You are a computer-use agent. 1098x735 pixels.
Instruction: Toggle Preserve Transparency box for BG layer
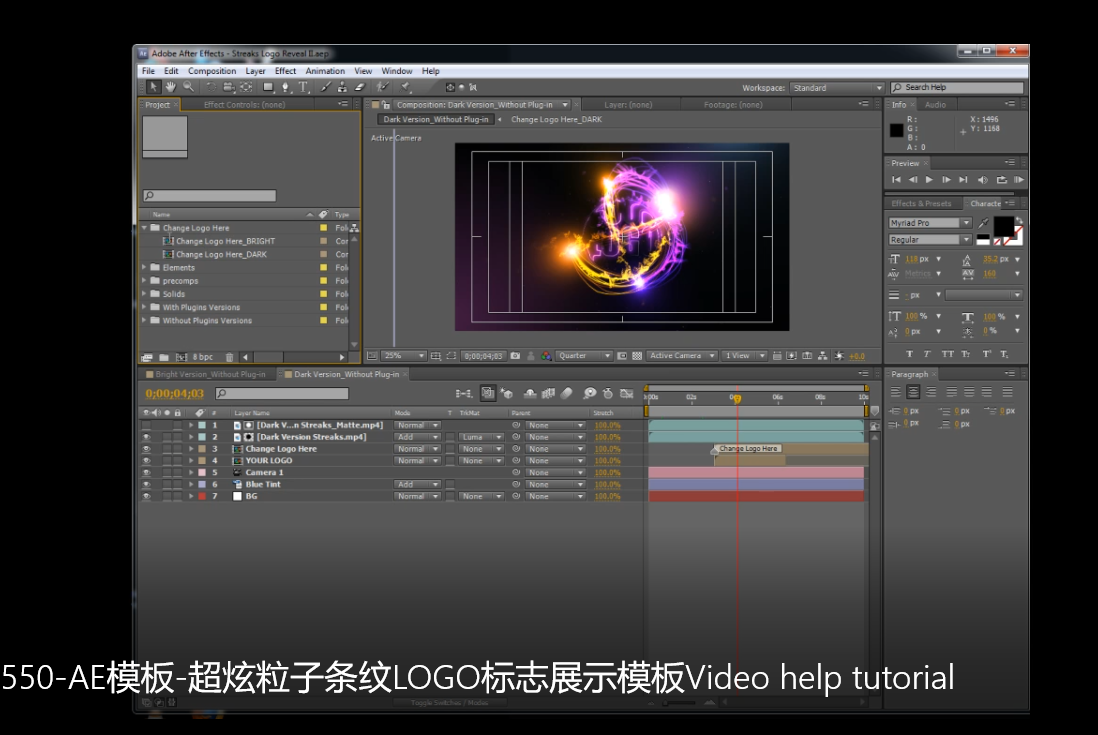coord(450,496)
